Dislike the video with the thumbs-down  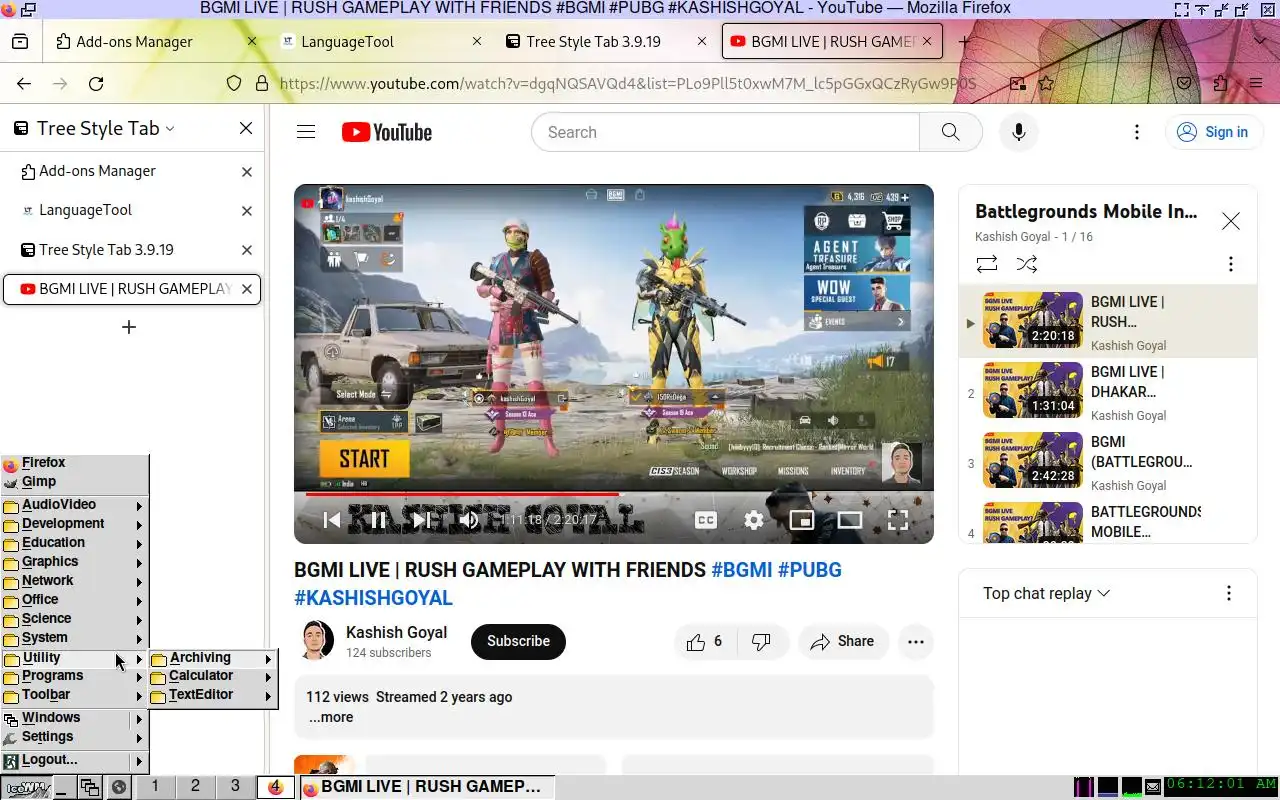click(x=761, y=642)
